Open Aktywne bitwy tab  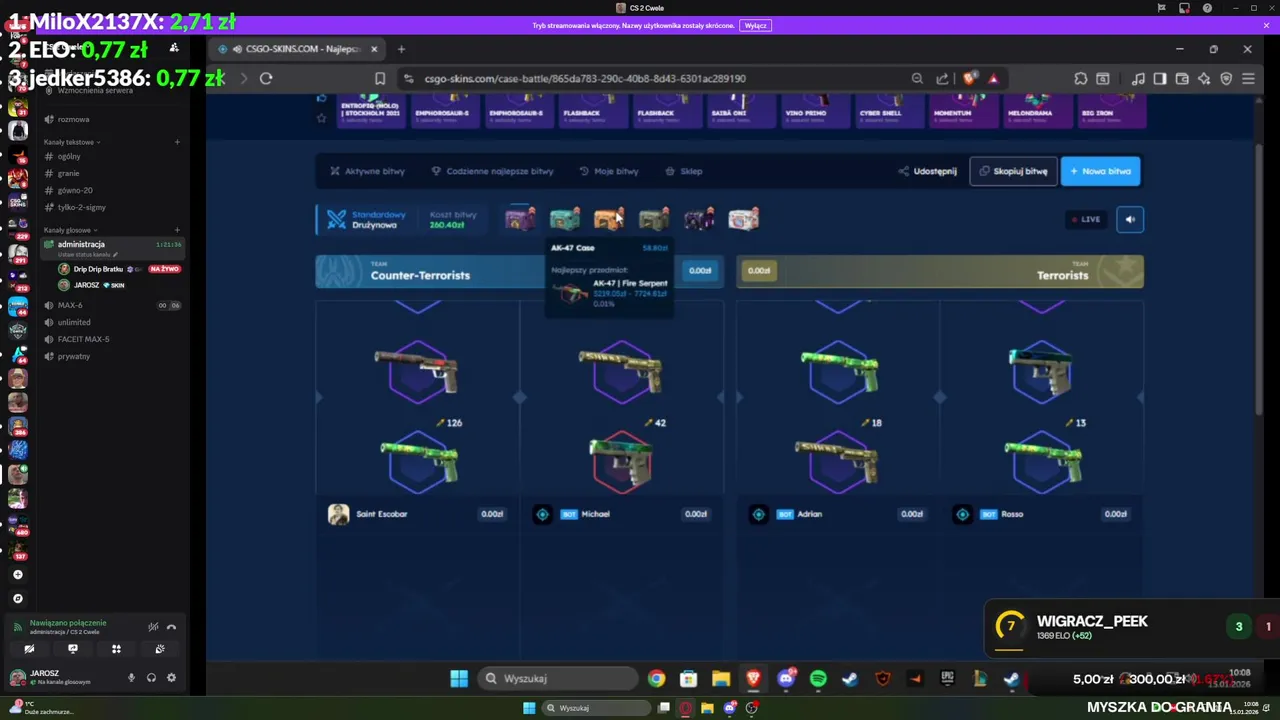[367, 171]
